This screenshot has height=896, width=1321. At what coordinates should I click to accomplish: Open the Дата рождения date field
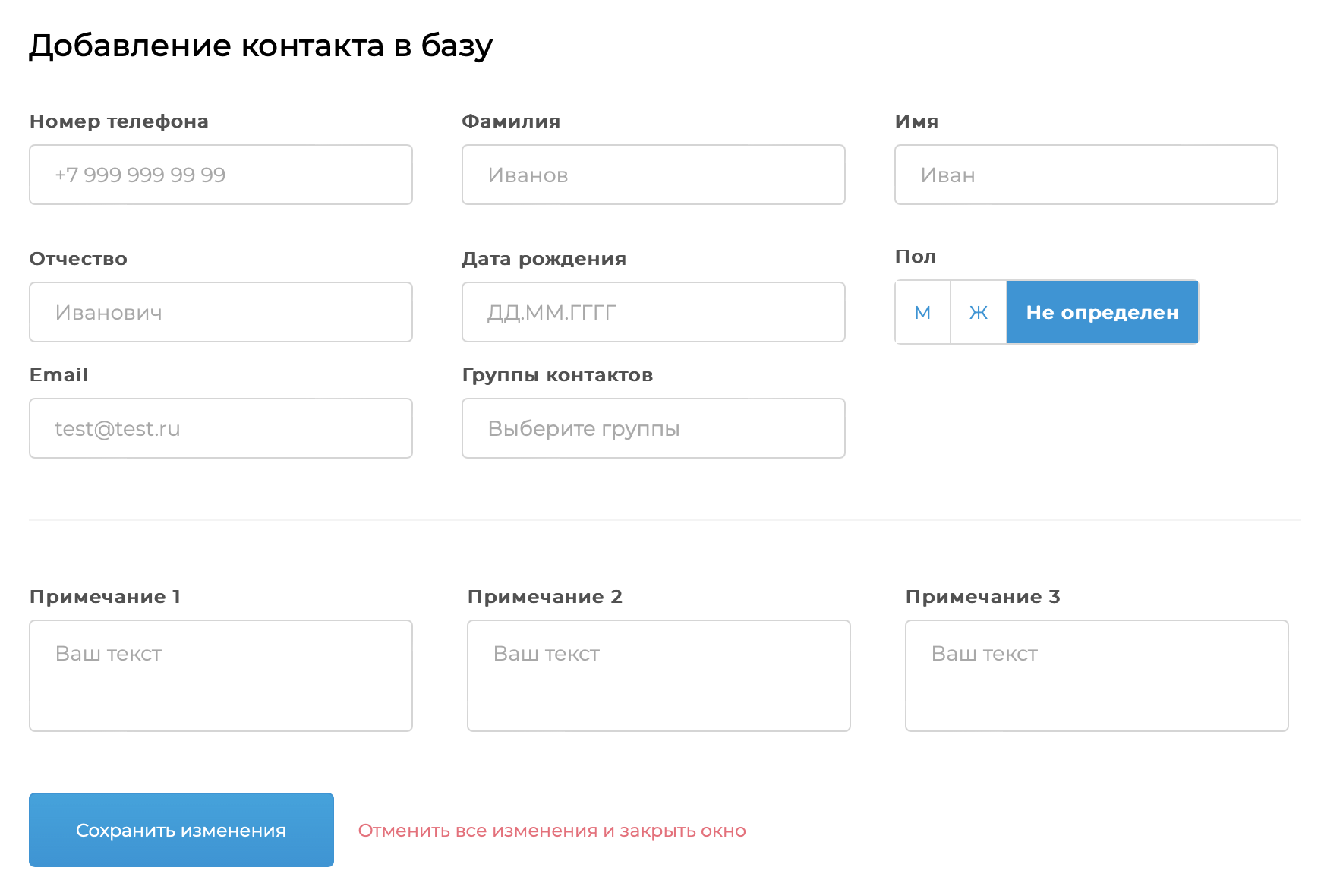click(x=653, y=312)
